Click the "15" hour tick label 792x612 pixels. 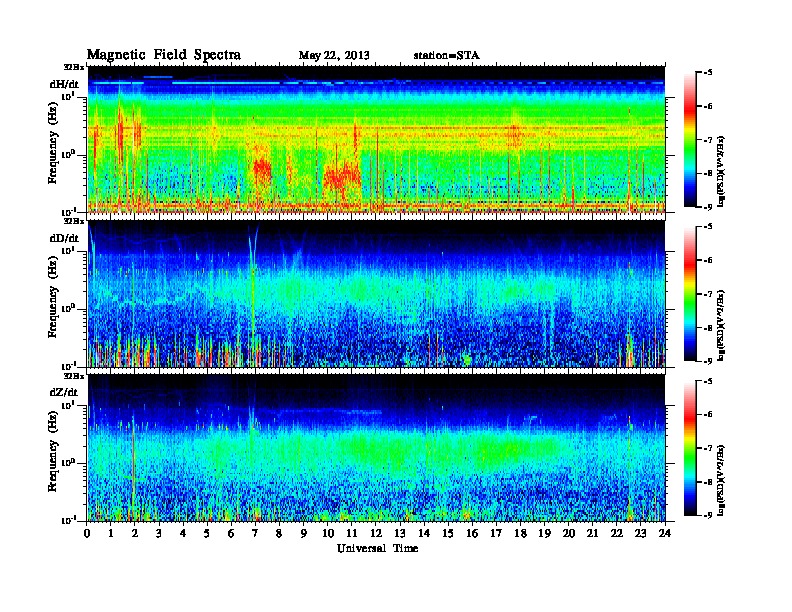(448, 533)
